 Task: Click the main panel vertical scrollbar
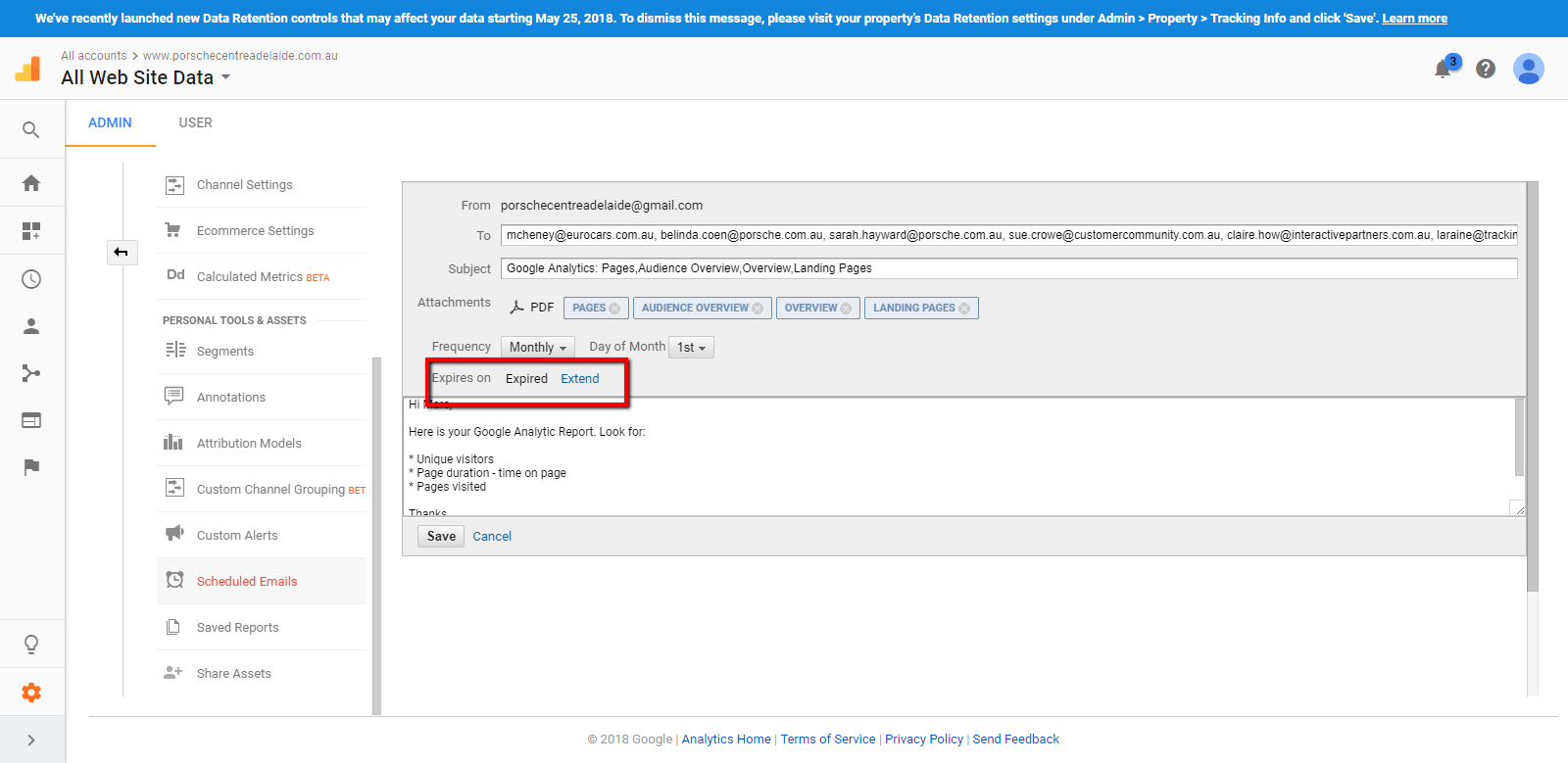coord(1533,387)
